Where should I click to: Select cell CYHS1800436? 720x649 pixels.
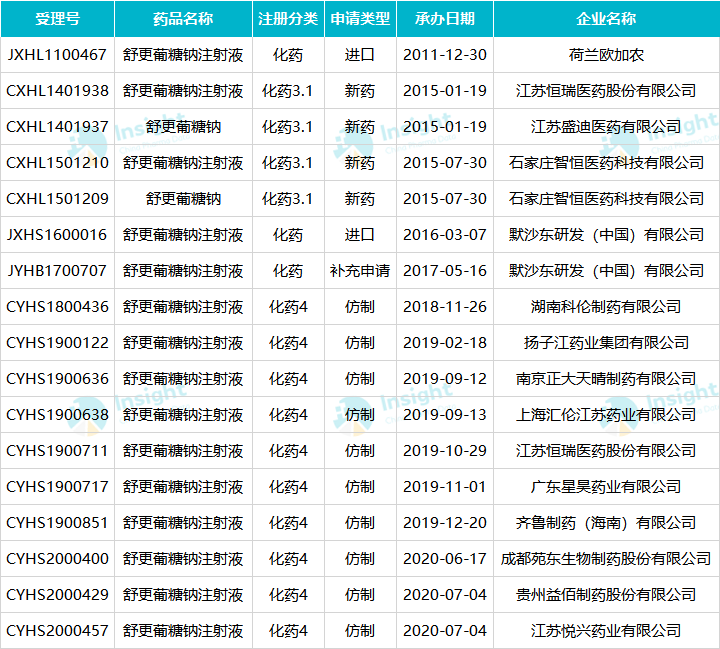tap(57, 307)
